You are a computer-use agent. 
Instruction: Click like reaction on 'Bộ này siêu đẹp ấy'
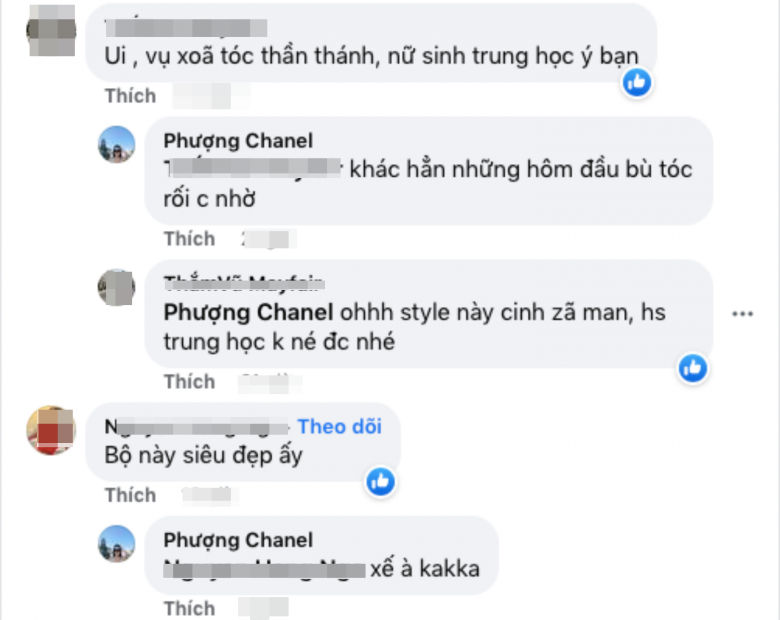pyautogui.click(x=380, y=482)
